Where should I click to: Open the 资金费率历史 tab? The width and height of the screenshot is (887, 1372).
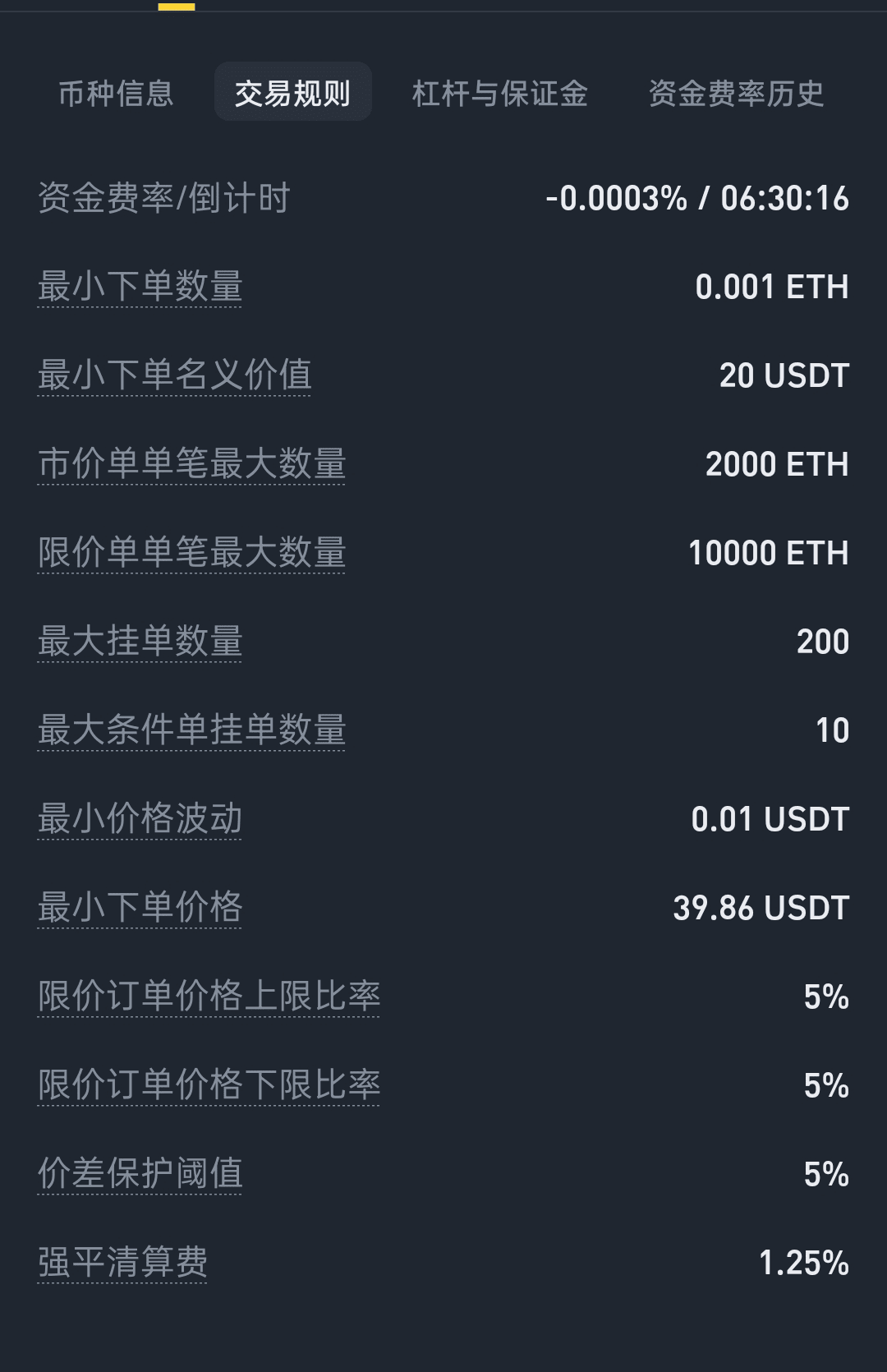click(x=736, y=94)
